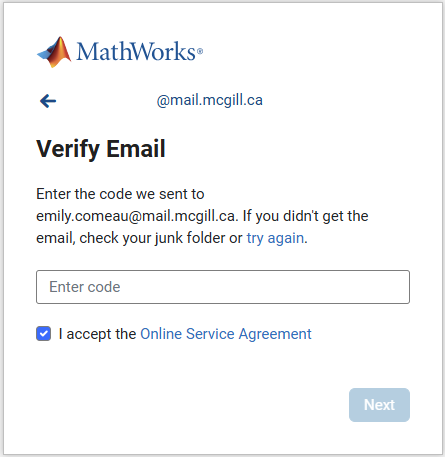Click the emily.comeau@mail.mcgill.ca address text
The height and width of the screenshot is (457, 445).
pos(136,216)
